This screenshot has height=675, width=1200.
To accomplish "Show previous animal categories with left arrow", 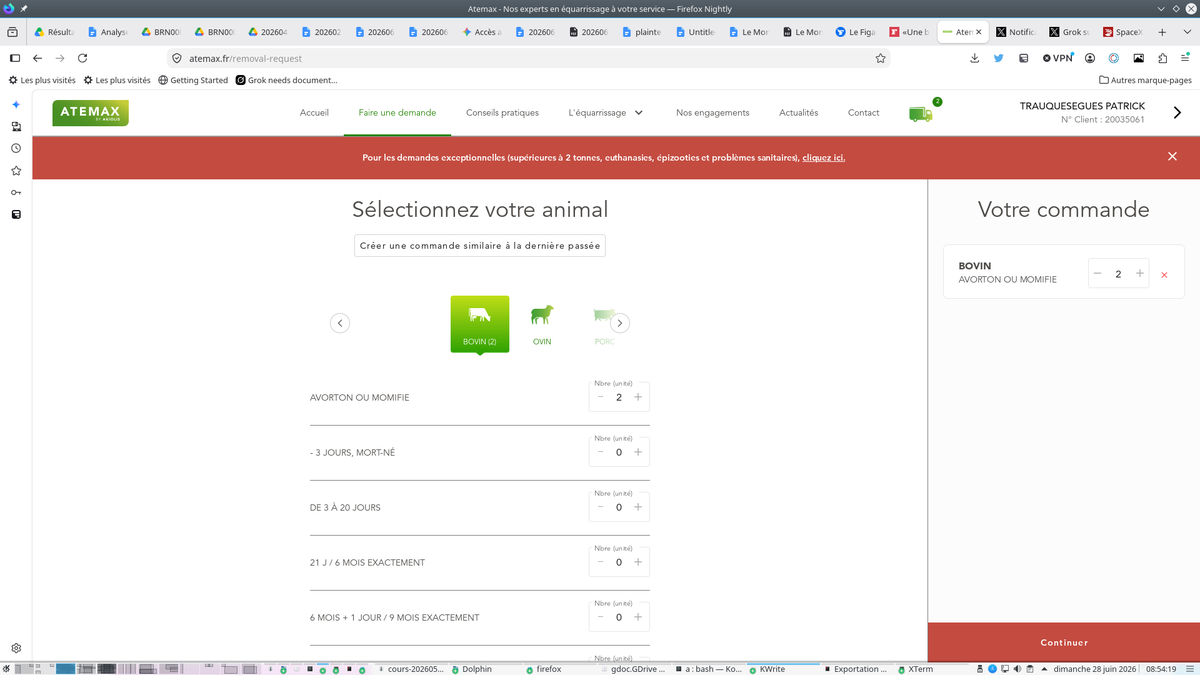I will click(x=340, y=323).
